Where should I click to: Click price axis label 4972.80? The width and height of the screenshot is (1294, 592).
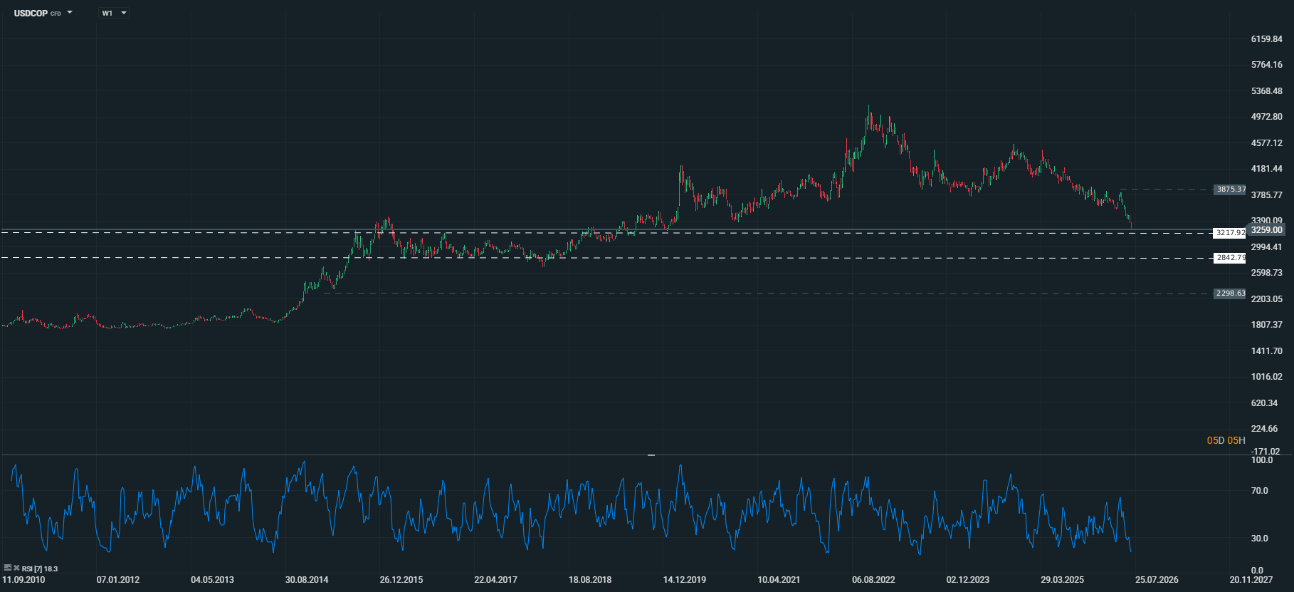click(x=1266, y=117)
